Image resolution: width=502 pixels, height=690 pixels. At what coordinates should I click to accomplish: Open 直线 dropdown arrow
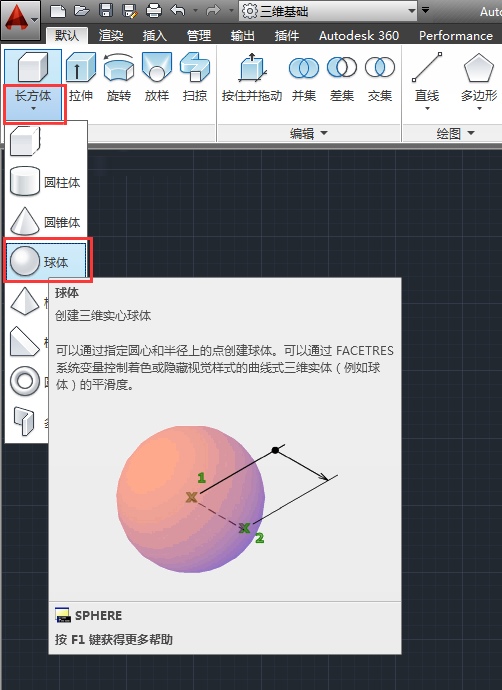(427, 109)
